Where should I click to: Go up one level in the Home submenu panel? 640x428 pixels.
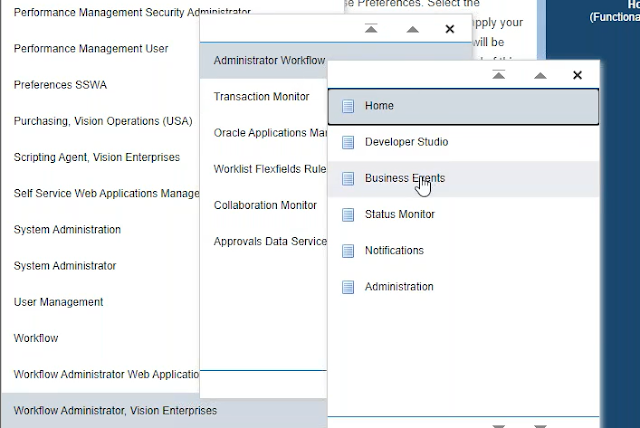pyautogui.click(x=540, y=75)
